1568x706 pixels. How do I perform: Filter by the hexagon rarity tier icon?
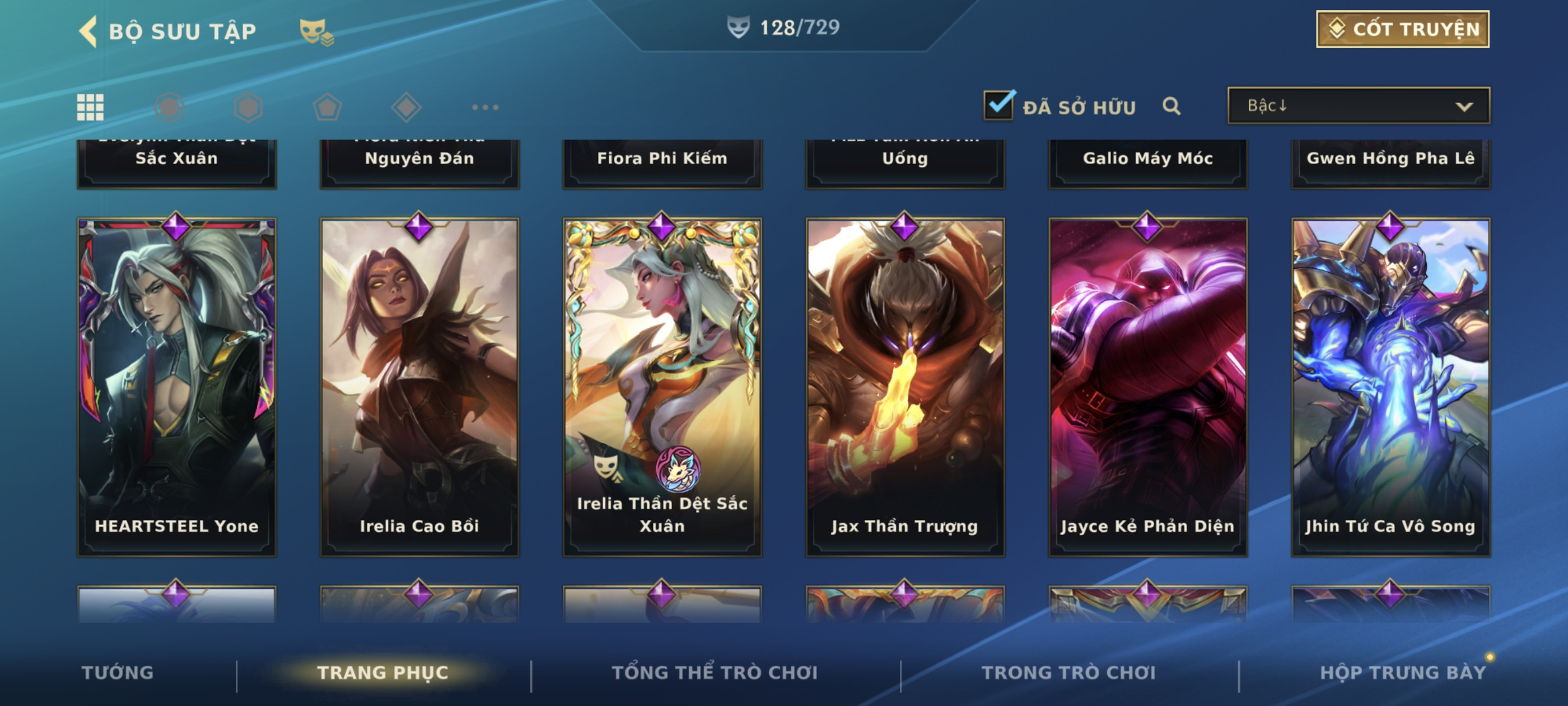tap(248, 107)
